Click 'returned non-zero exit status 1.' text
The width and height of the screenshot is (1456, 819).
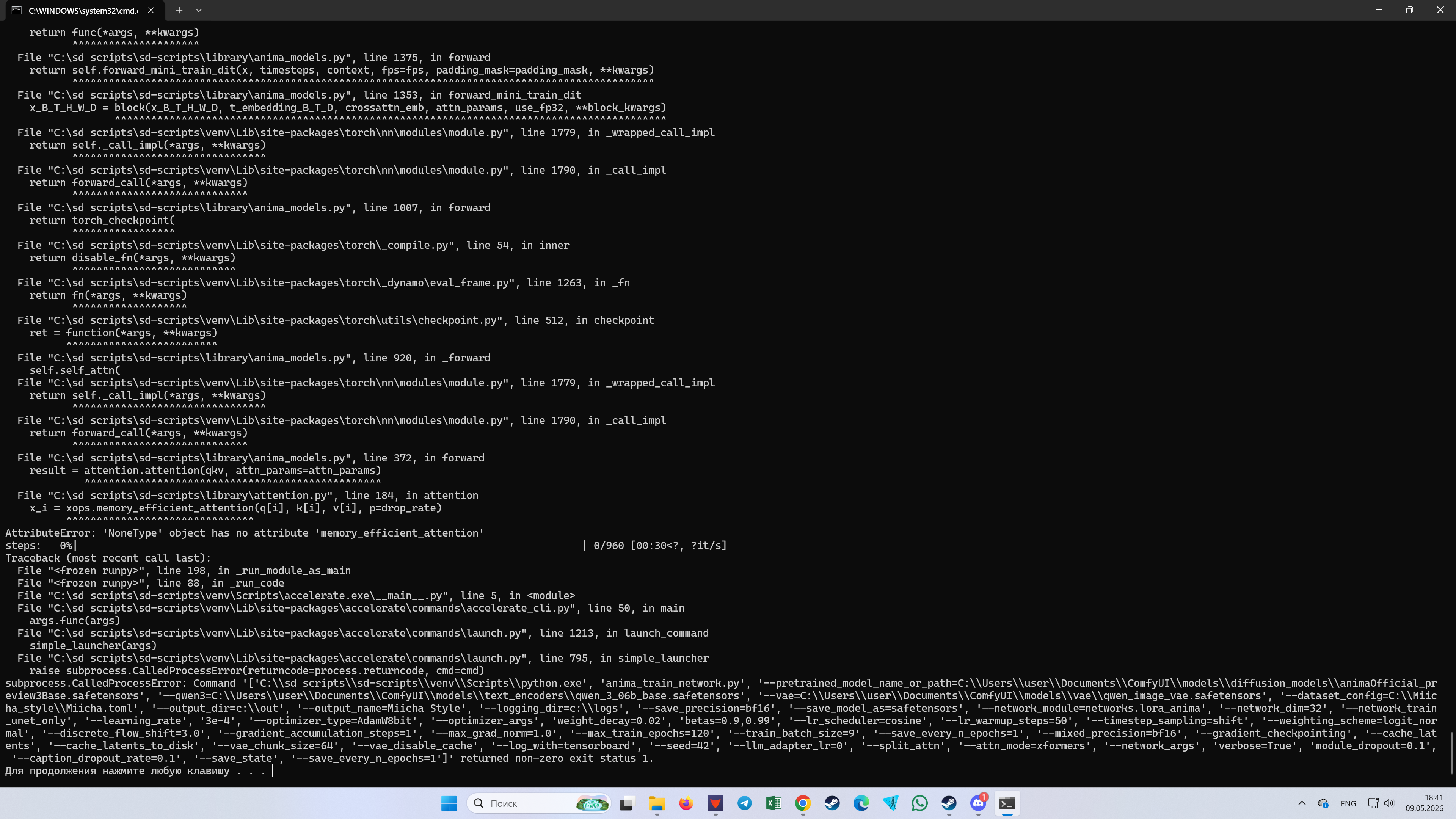click(x=557, y=758)
